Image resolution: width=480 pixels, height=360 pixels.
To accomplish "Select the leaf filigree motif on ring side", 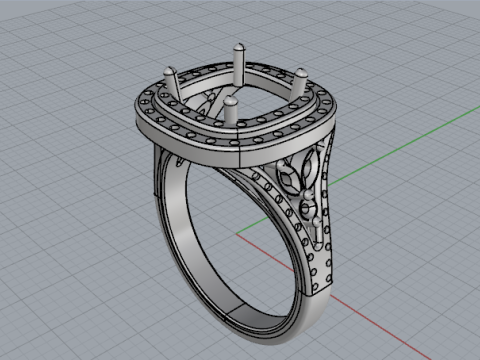I will click(x=299, y=173).
